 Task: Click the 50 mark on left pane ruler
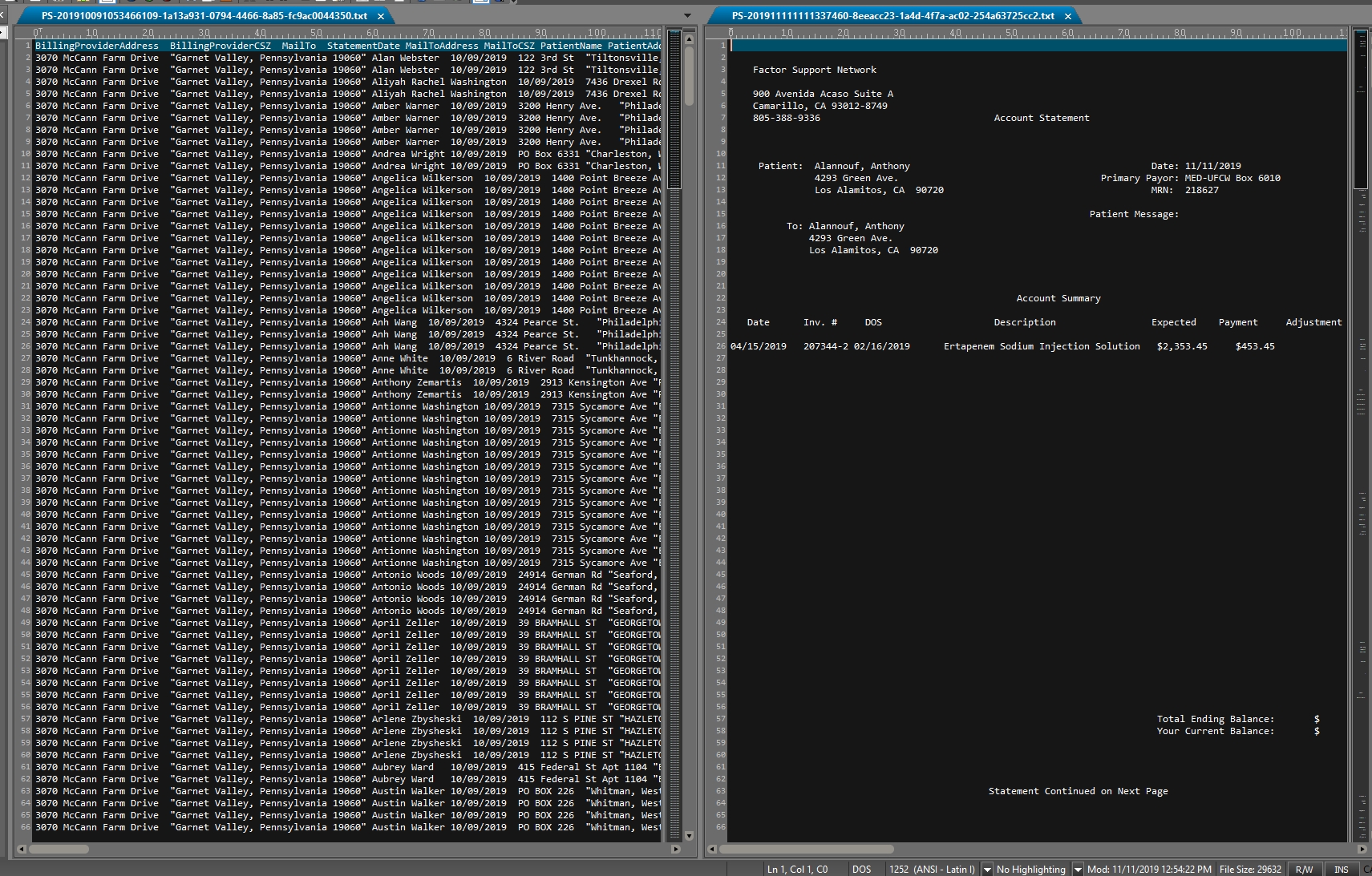click(316, 33)
